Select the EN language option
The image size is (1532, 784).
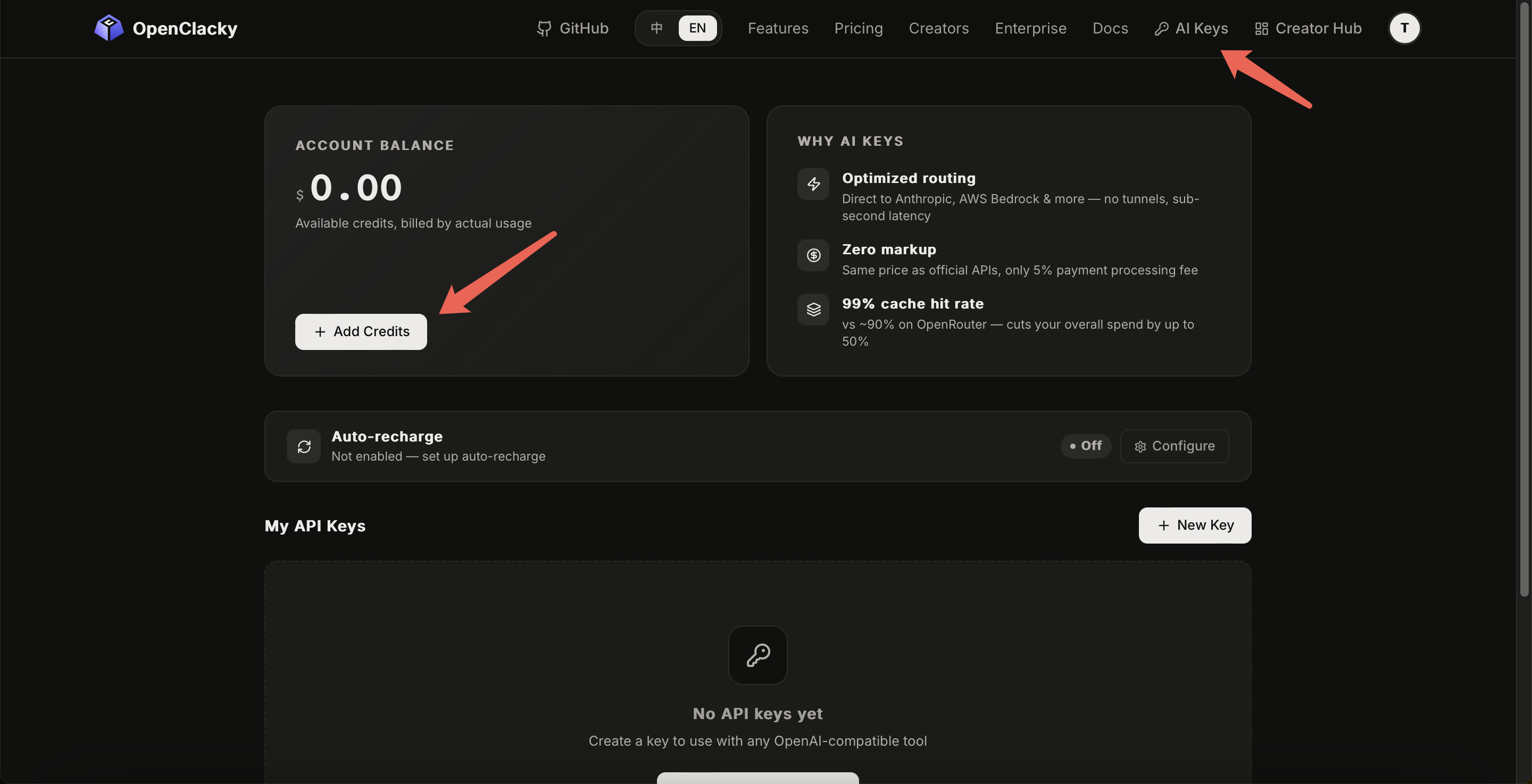697,28
